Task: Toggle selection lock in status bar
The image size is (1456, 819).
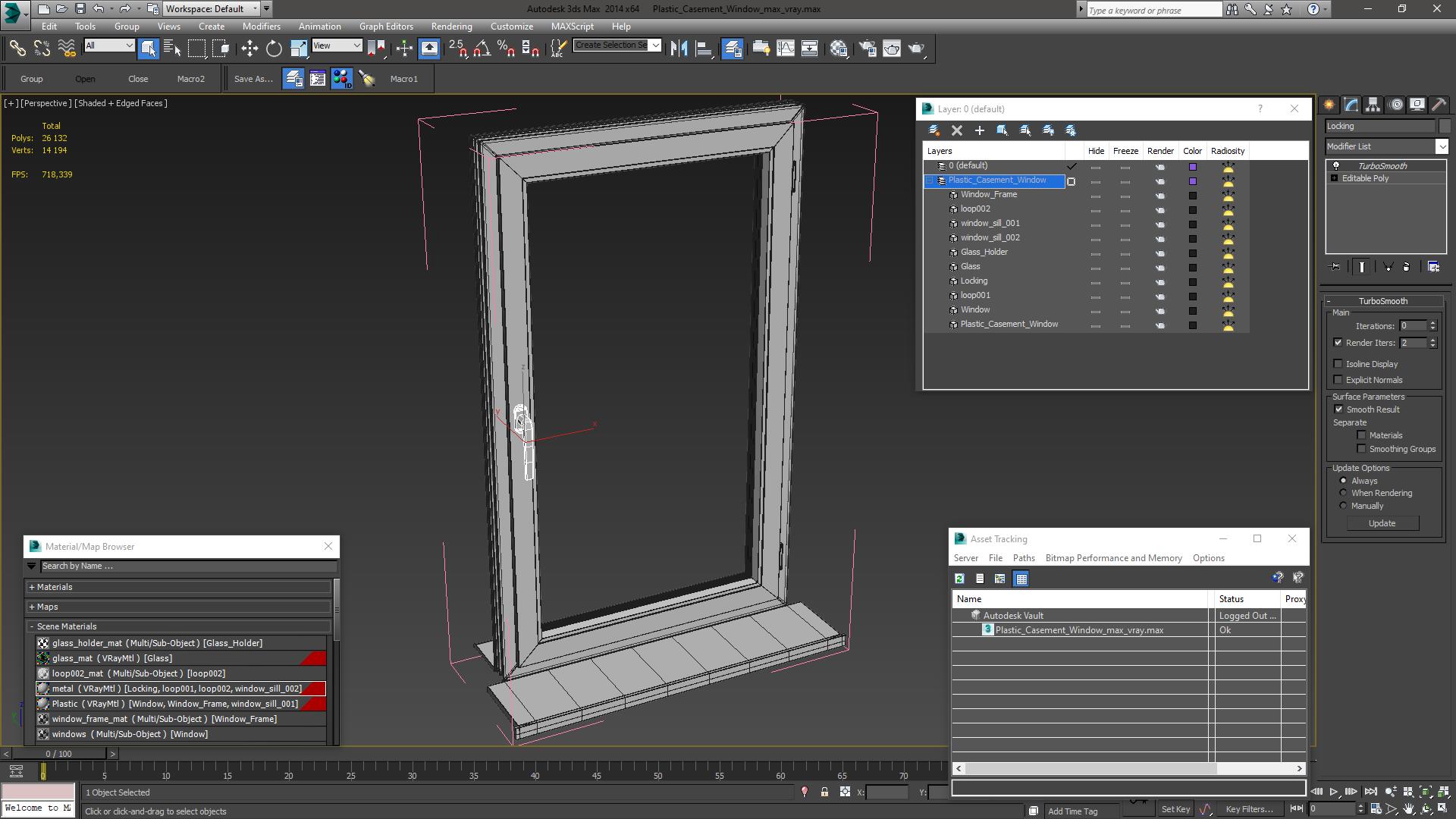Action: 824,792
